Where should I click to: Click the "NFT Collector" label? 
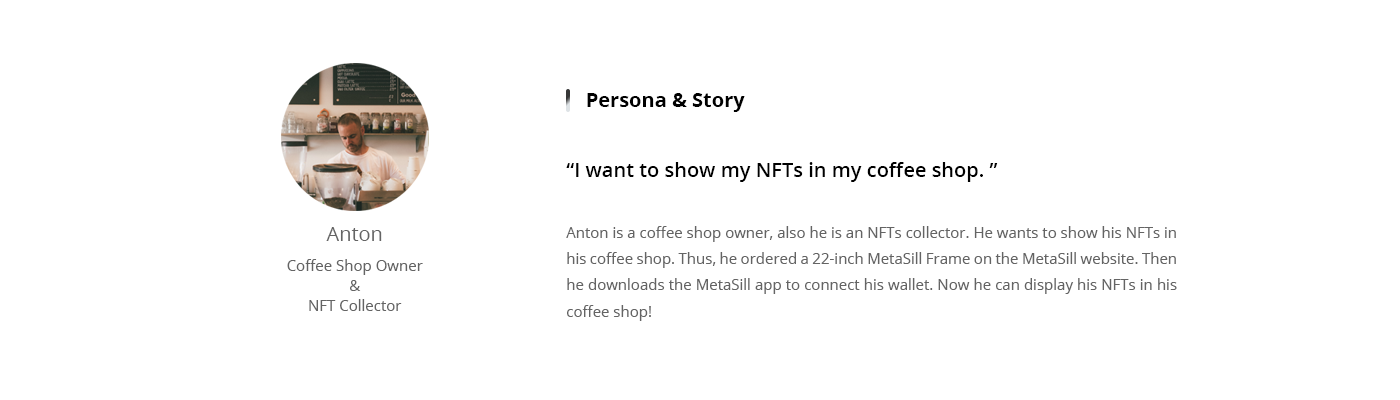click(x=354, y=306)
